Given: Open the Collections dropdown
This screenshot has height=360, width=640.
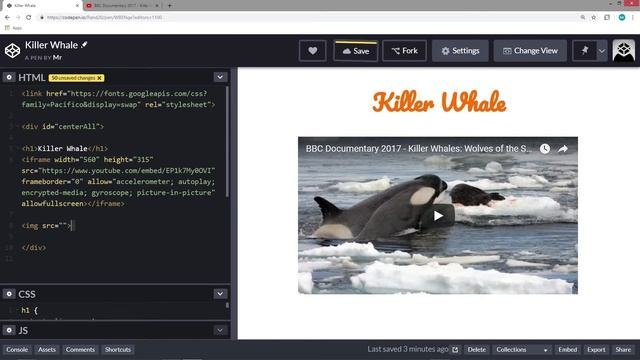Looking at the screenshot, I should coord(521,350).
